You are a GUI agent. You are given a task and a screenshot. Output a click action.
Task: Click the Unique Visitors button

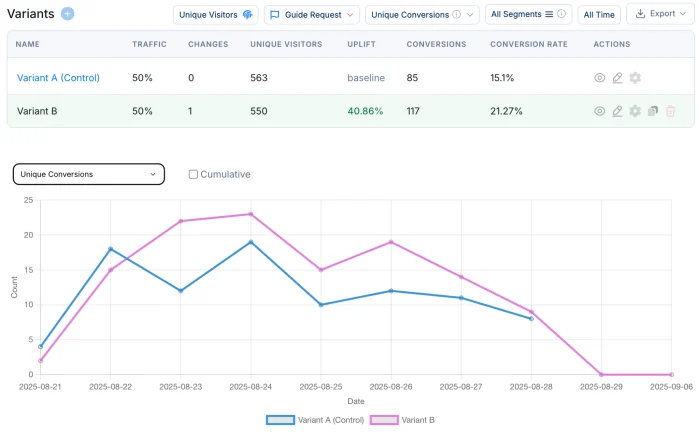click(x=216, y=15)
